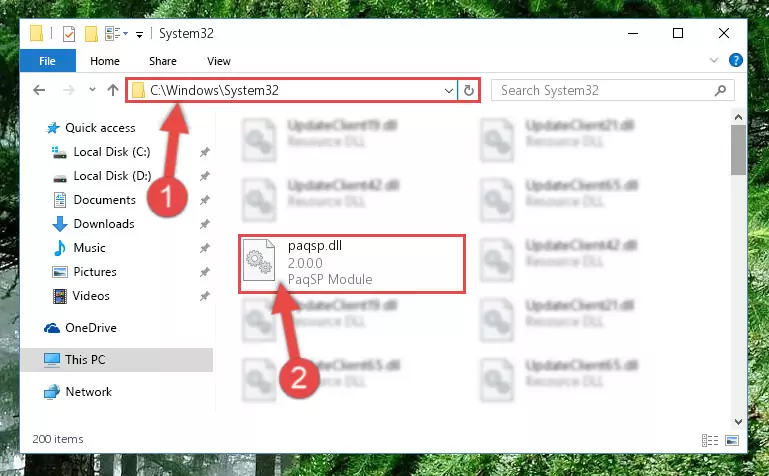Click the vertical scrollbar thumb
The width and height of the screenshot is (769, 476).
(x=738, y=150)
